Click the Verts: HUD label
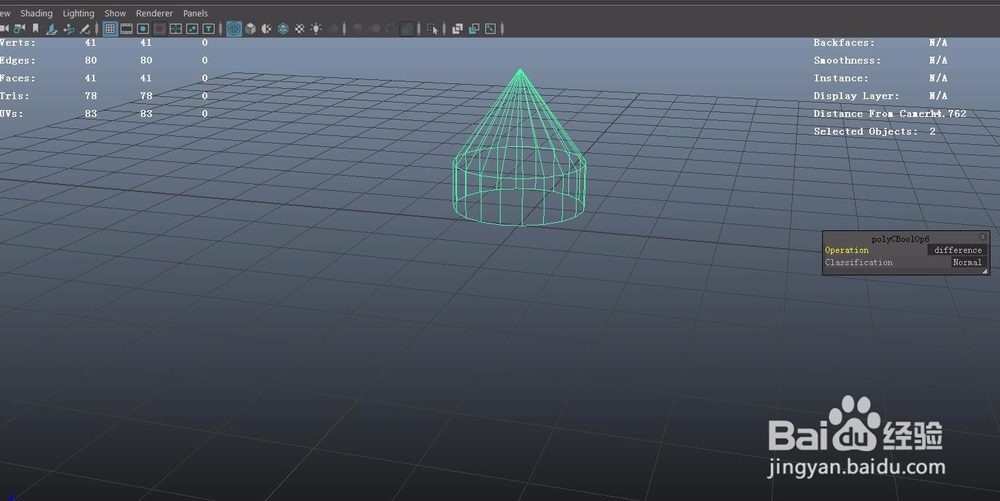 18,43
